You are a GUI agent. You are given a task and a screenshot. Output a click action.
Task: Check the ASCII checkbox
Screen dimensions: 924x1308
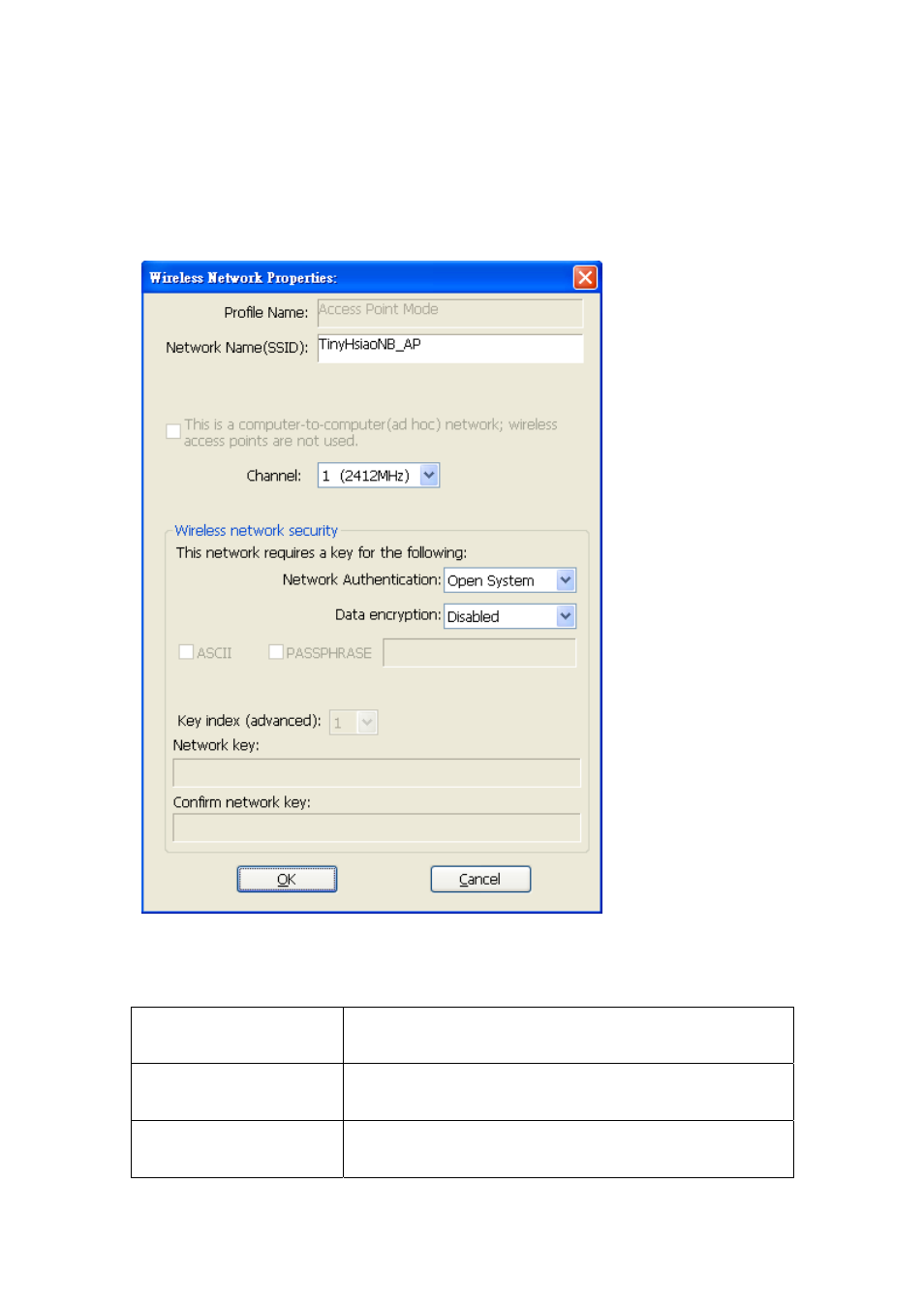coord(186,652)
